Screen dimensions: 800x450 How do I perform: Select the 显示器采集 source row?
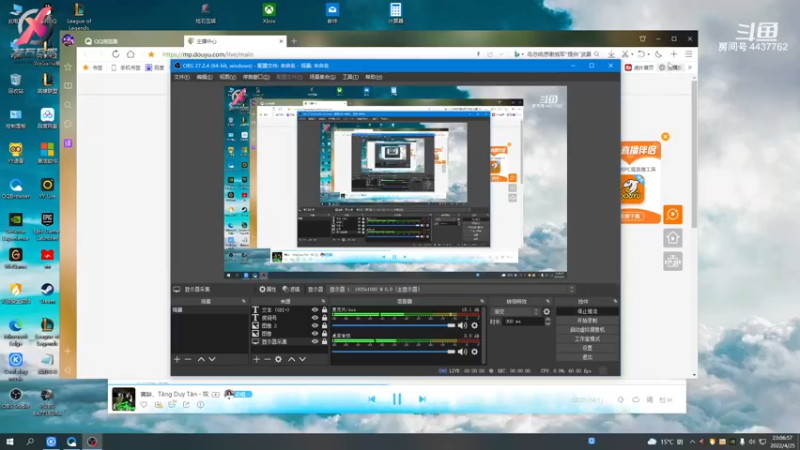pyautogui.click(x=290, y=341)
